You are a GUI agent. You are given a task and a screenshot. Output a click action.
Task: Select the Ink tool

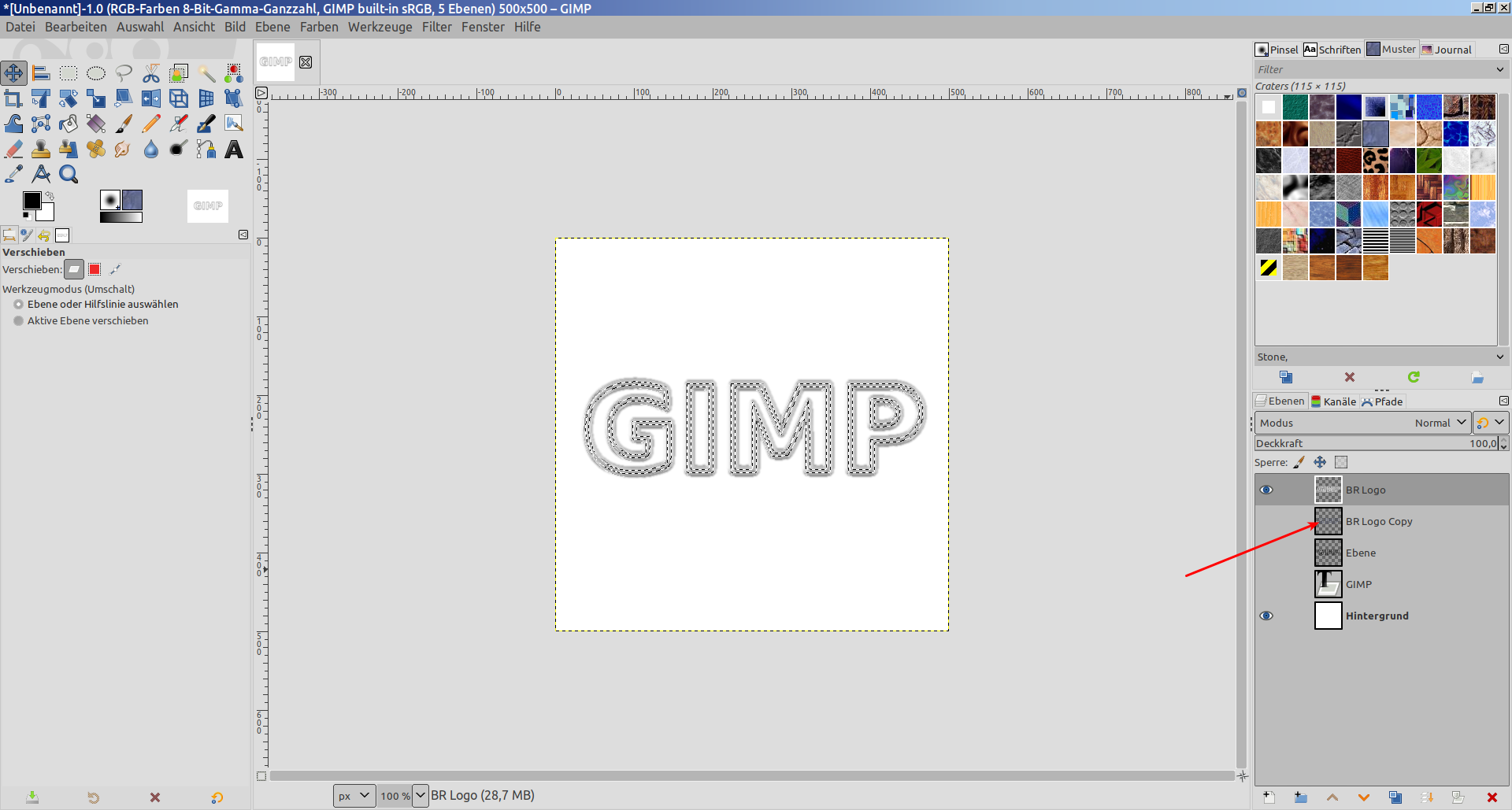coord(206,124)
